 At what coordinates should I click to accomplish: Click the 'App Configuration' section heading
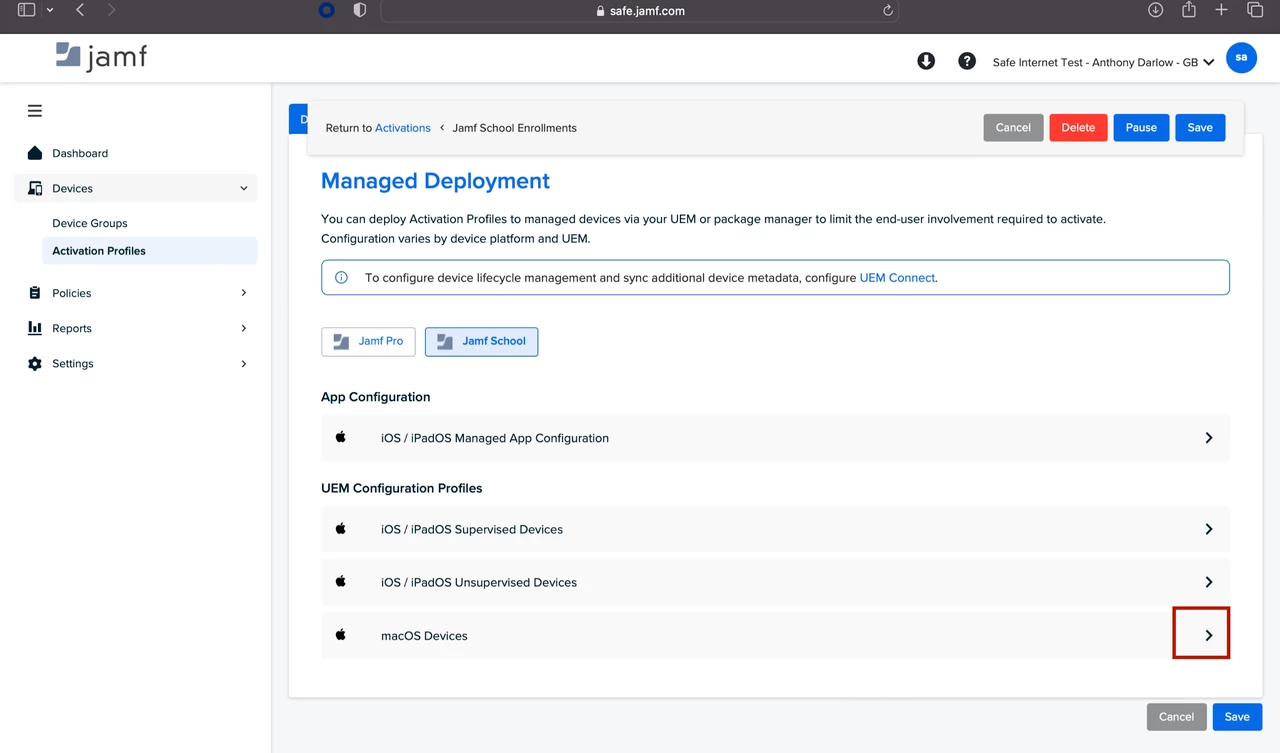pos(376,397)
